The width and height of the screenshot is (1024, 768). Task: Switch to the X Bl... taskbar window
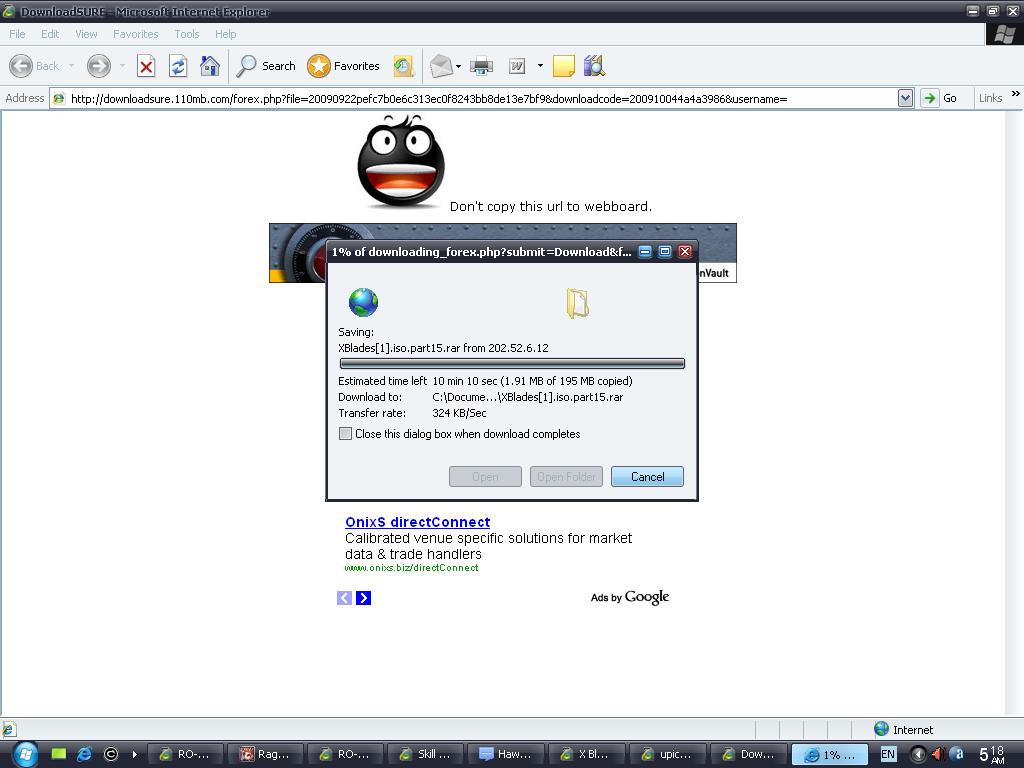[x=586, y=754]
